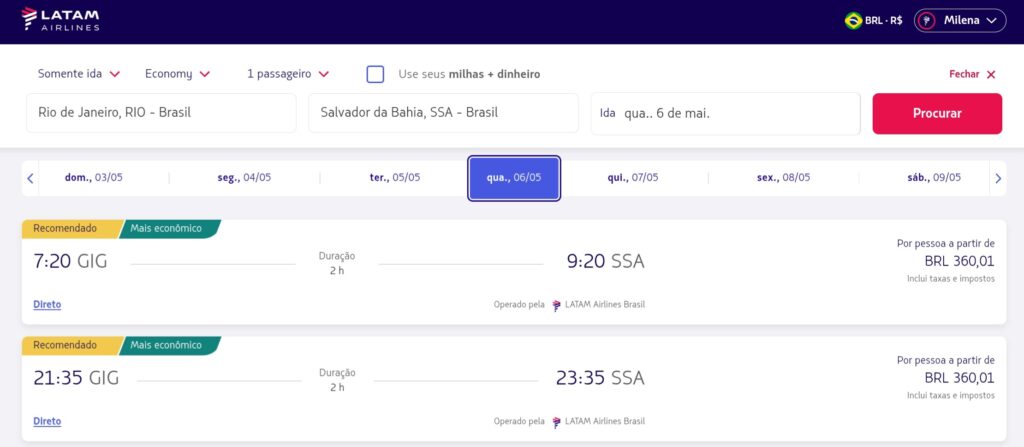This screenshot has width=1024, height=447.
Task: Switch to the ter., 05/05 date tab
Action: click(x=395, y=178)
